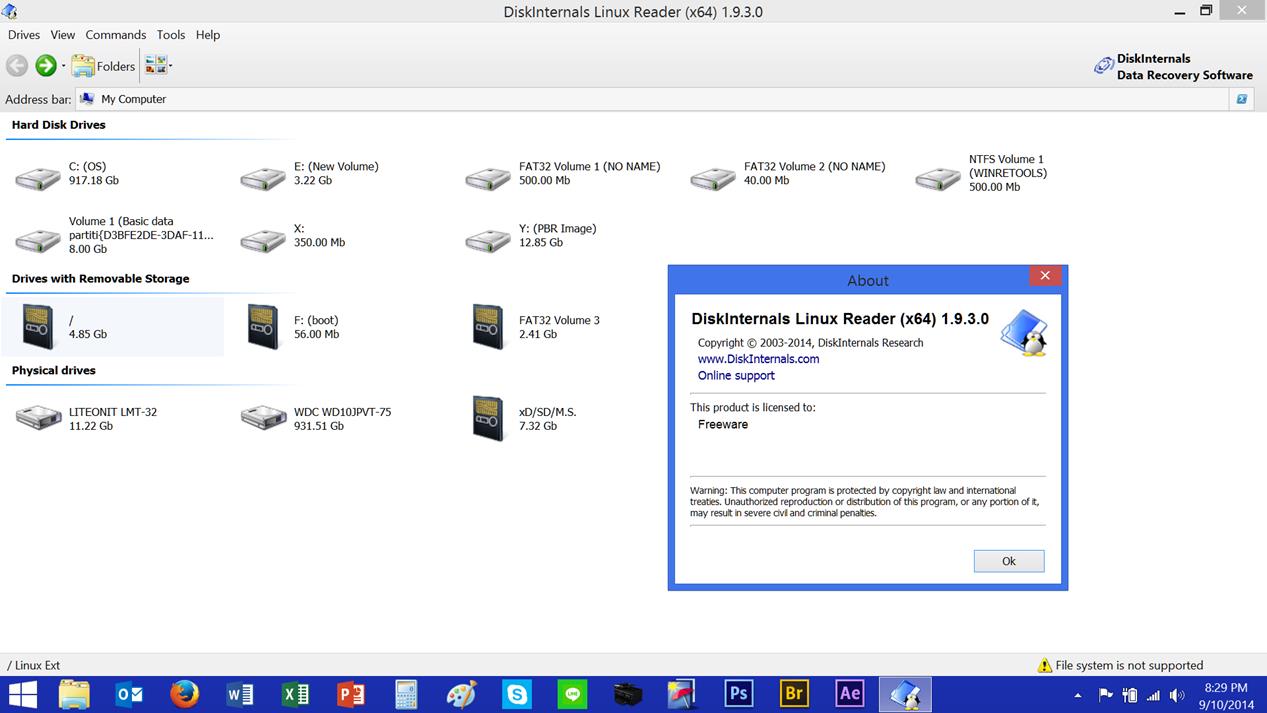Select the E: (New Volume) drive
Viewport: 1267px width, 713px height.
click(x=310, y=174)
